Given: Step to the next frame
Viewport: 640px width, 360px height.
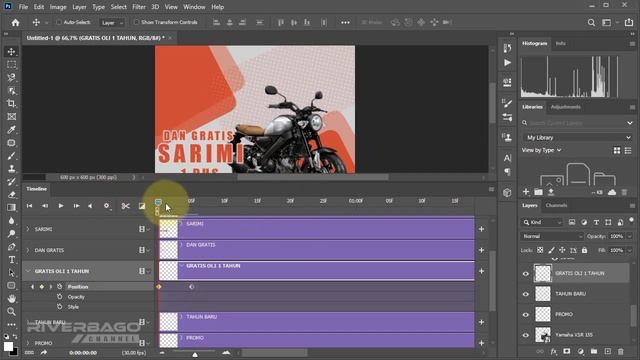Looking at the screenshot, I should [76, 206].
